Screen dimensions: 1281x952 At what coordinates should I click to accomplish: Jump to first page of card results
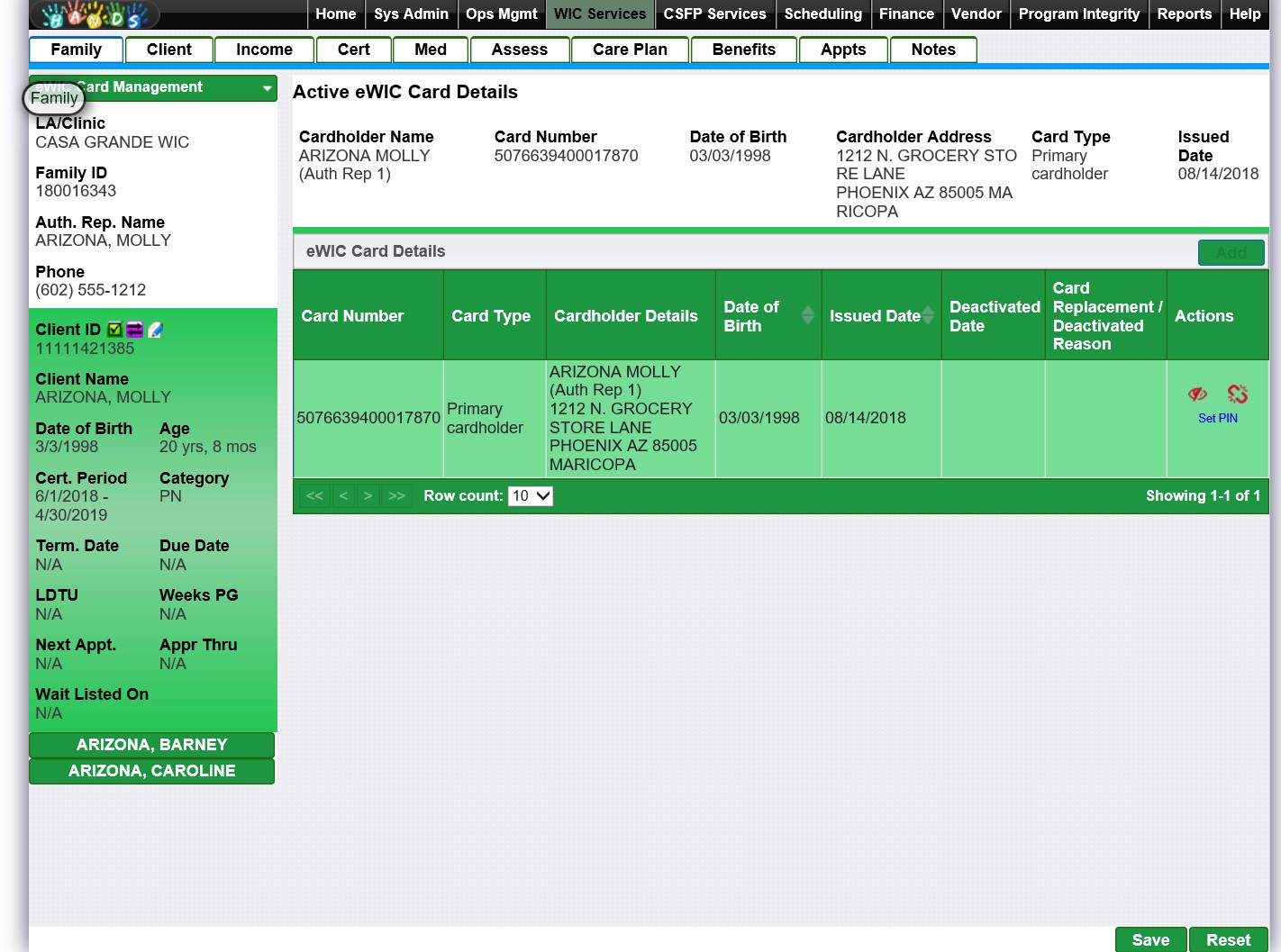[314, 496]
